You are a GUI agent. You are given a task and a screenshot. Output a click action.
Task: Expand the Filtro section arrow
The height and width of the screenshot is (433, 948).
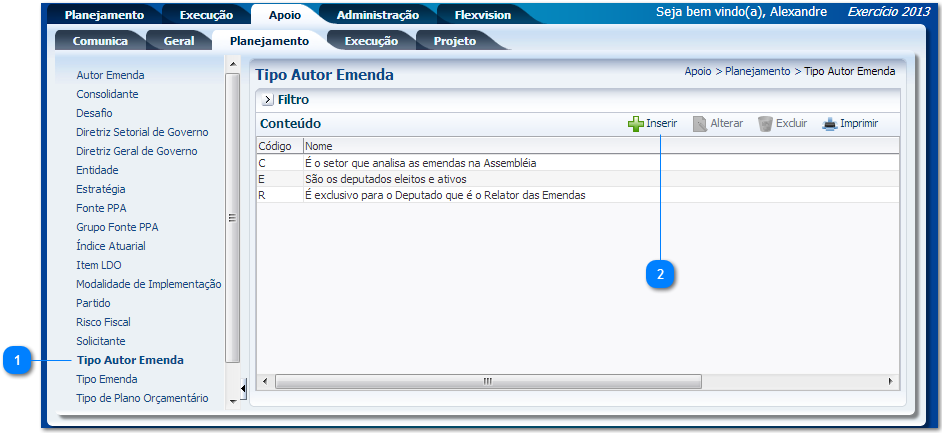pos(267,100)
